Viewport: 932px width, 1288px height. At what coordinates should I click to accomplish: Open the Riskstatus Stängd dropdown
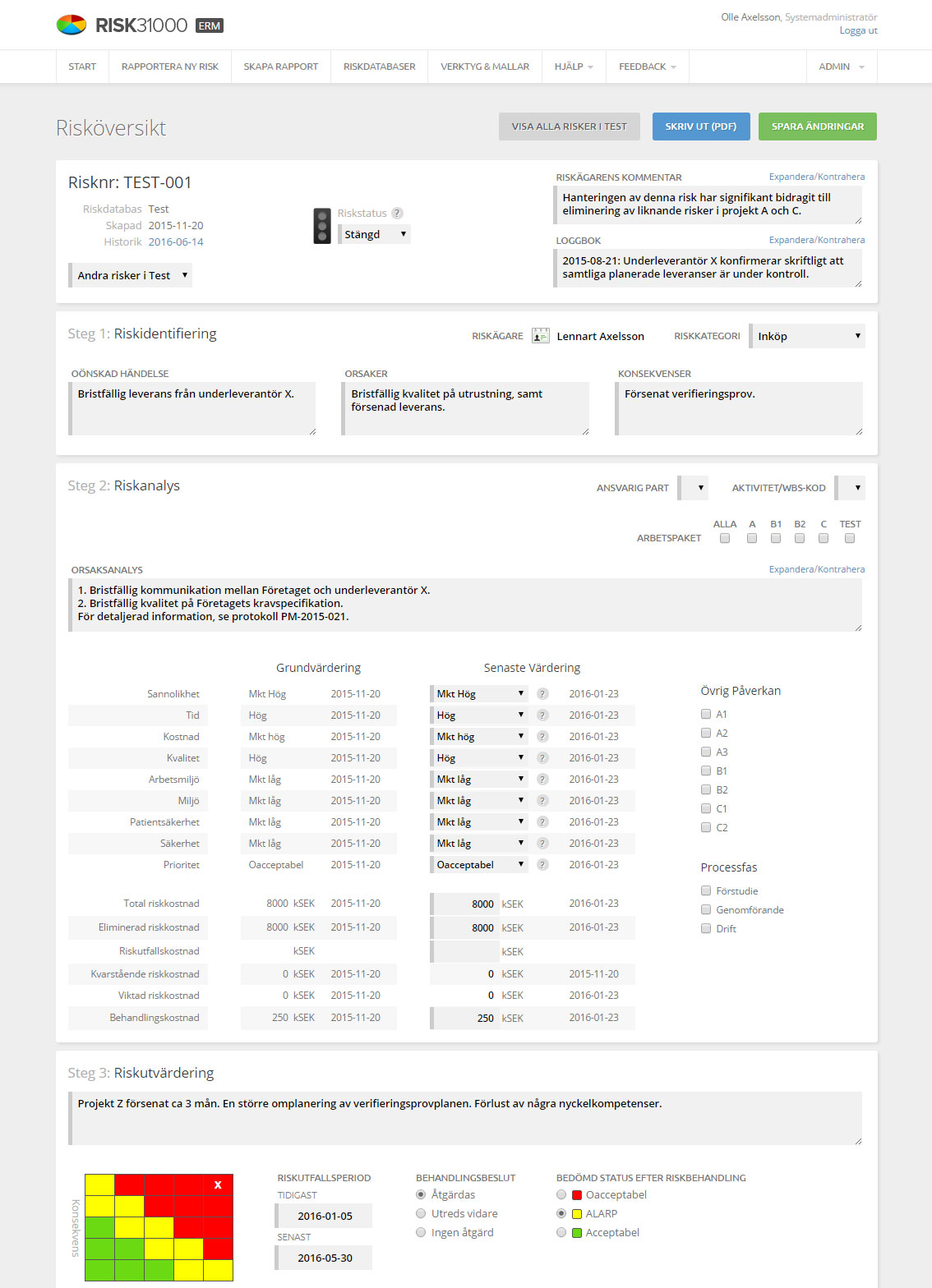tap(374, 234)
